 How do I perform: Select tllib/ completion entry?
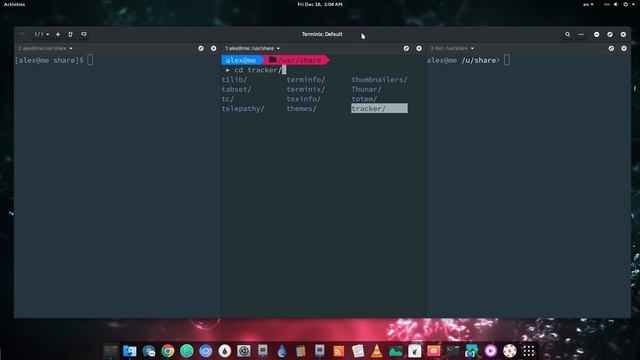tap(234, 80)
